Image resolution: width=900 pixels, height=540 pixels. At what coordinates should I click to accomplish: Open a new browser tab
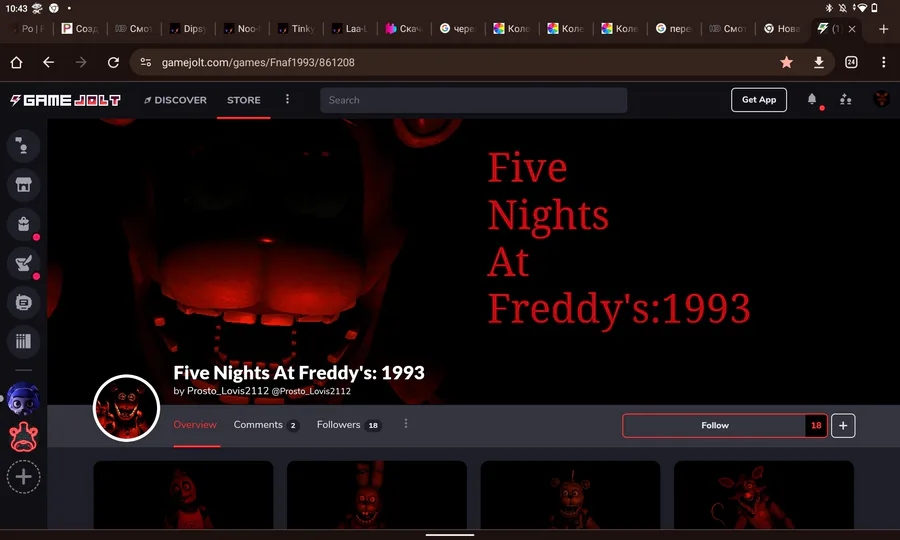click(x=883, y=29)
